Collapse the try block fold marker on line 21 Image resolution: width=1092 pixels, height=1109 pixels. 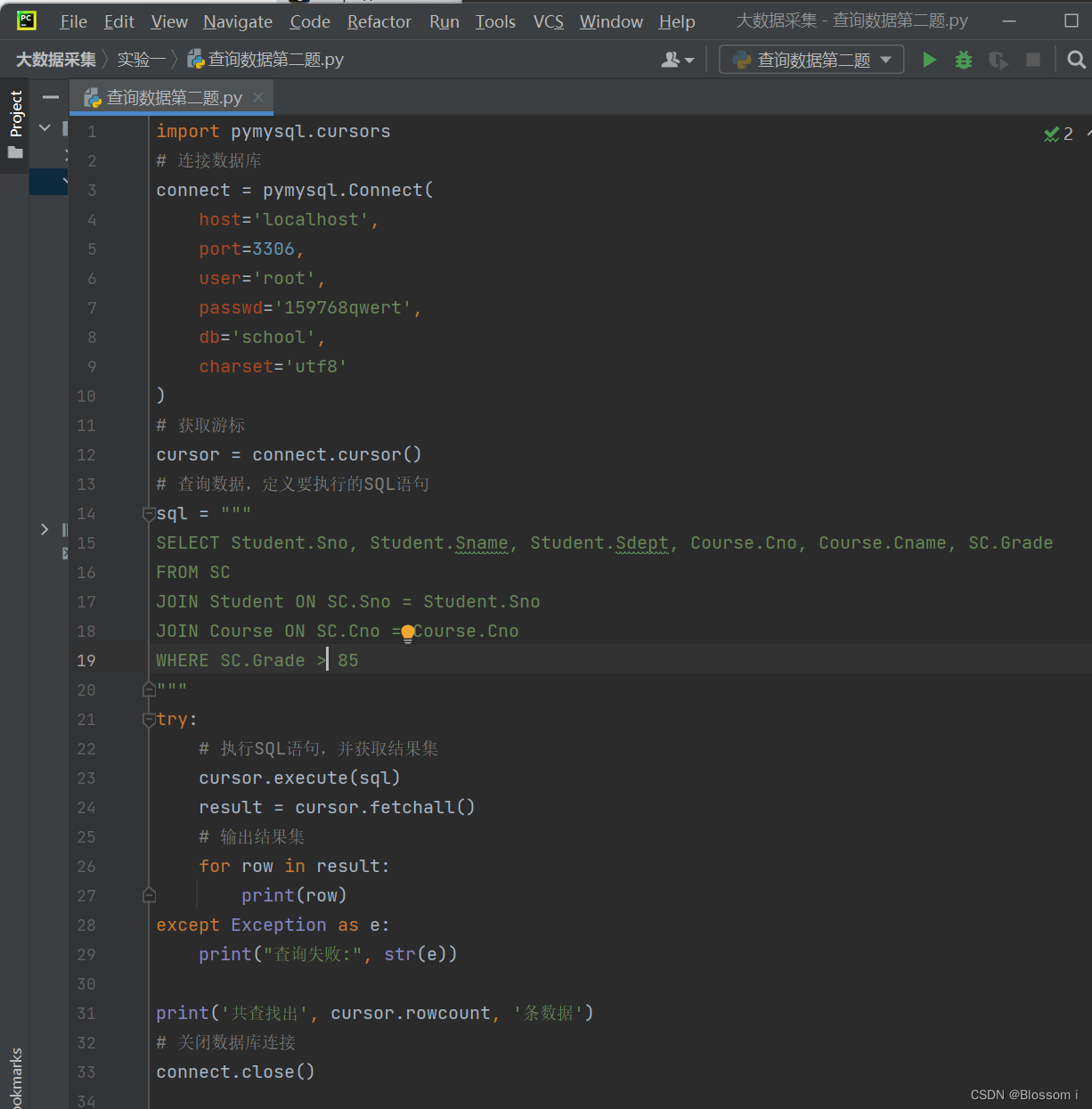click(149, 719)
